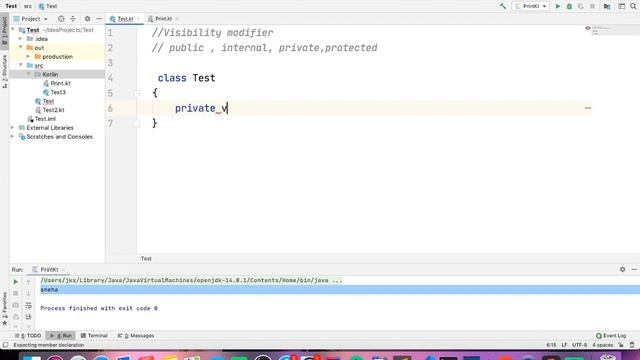The width and height of the screenshot is (640, 360).
Task: Click the Build project hammer icon
Action: coord(503,6)
